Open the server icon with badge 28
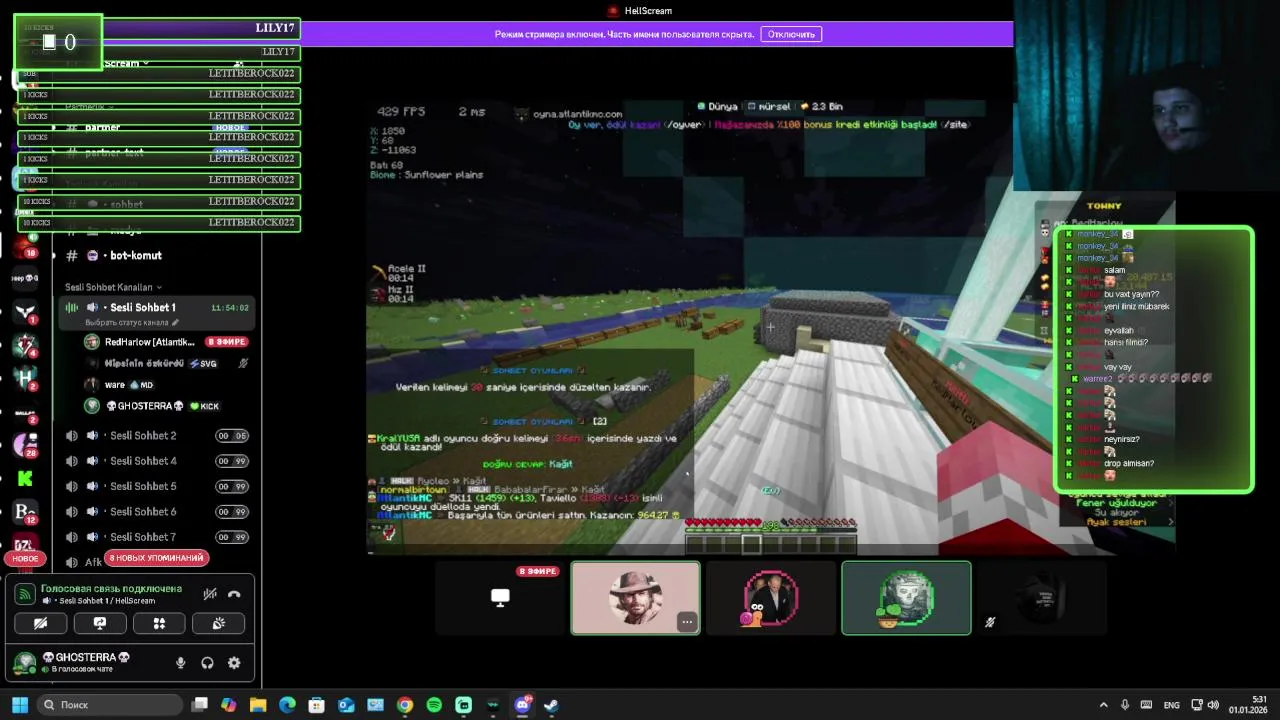 coord(25,445)
